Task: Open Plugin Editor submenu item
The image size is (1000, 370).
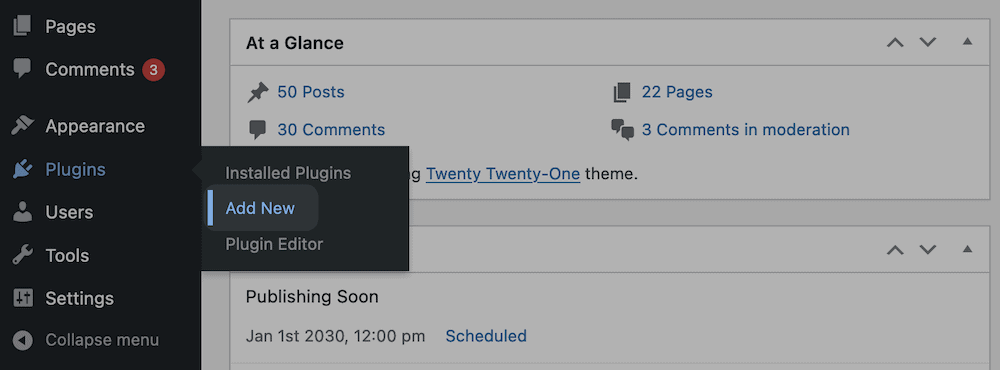Action: (274, 244)
